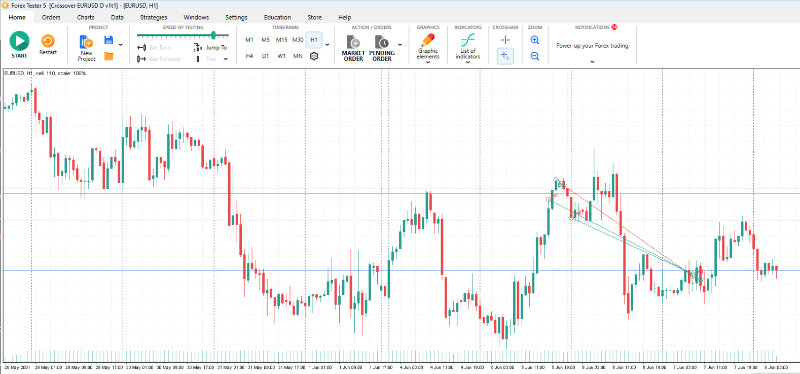Step one Bar Forward
The image size is (800, 374).
click(x=159, y=59)
